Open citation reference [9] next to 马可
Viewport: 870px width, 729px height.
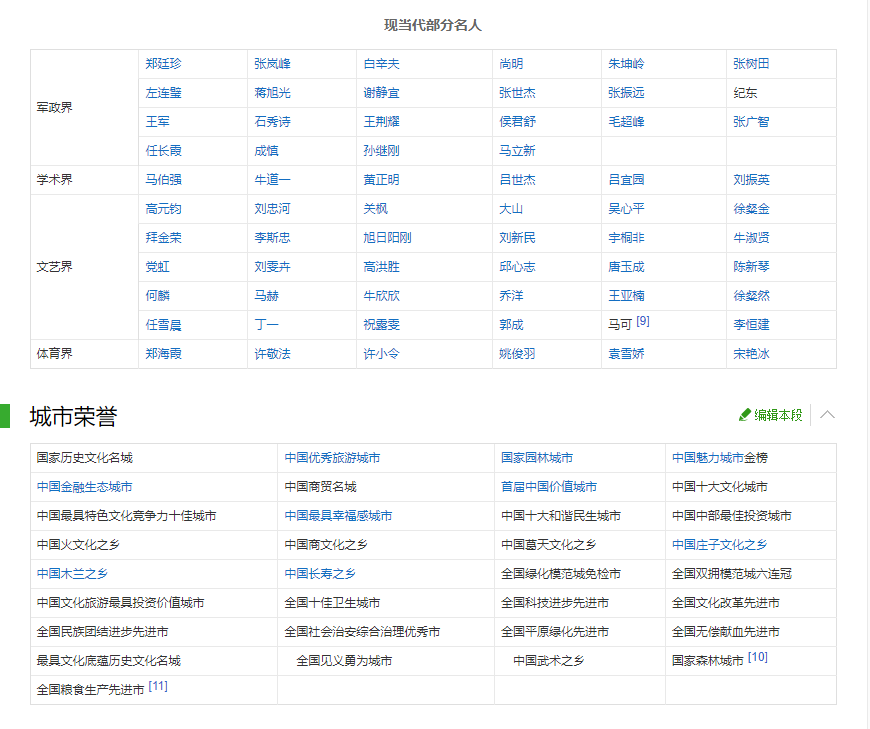(643, 322)
